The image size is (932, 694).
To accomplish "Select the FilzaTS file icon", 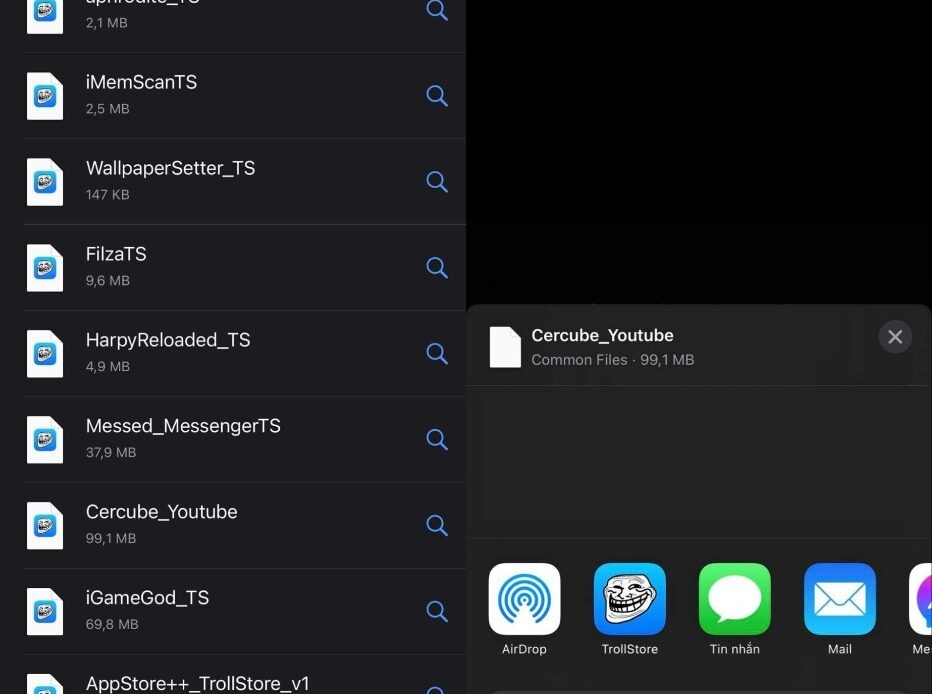I will click(45, 267).
